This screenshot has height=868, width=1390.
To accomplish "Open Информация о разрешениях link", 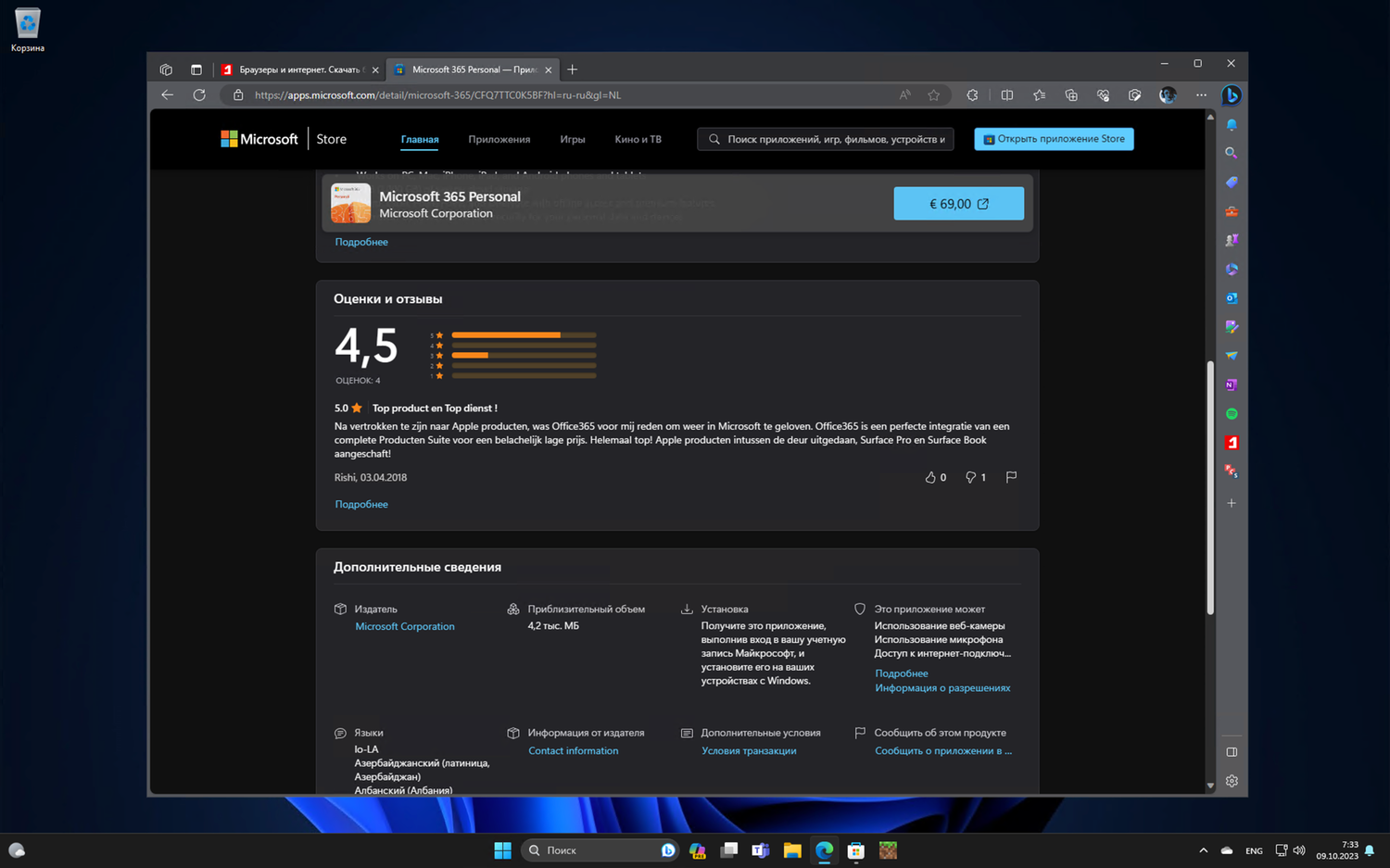I will (x=942, y=687).
